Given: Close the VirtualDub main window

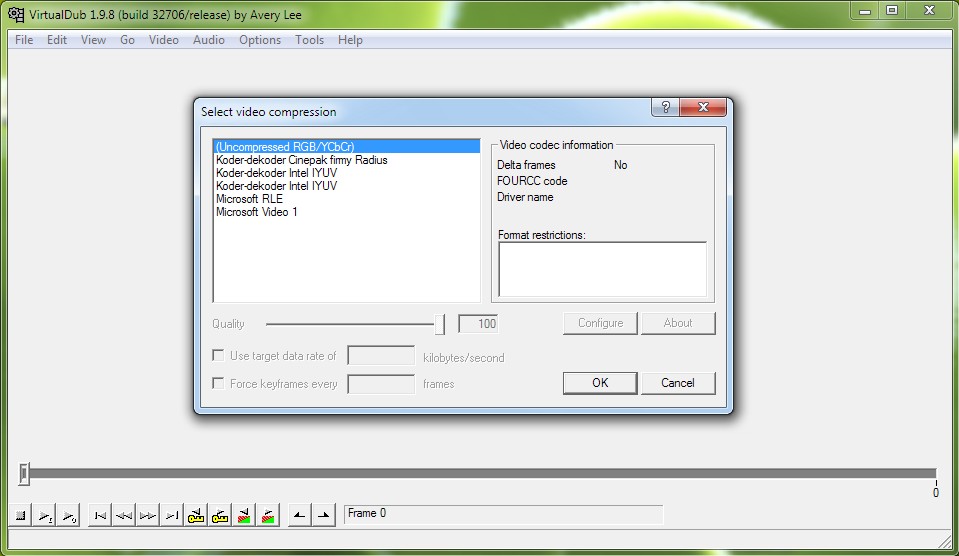Looking at the screenshot, I should pyautogui.click(x=930, y=10).
